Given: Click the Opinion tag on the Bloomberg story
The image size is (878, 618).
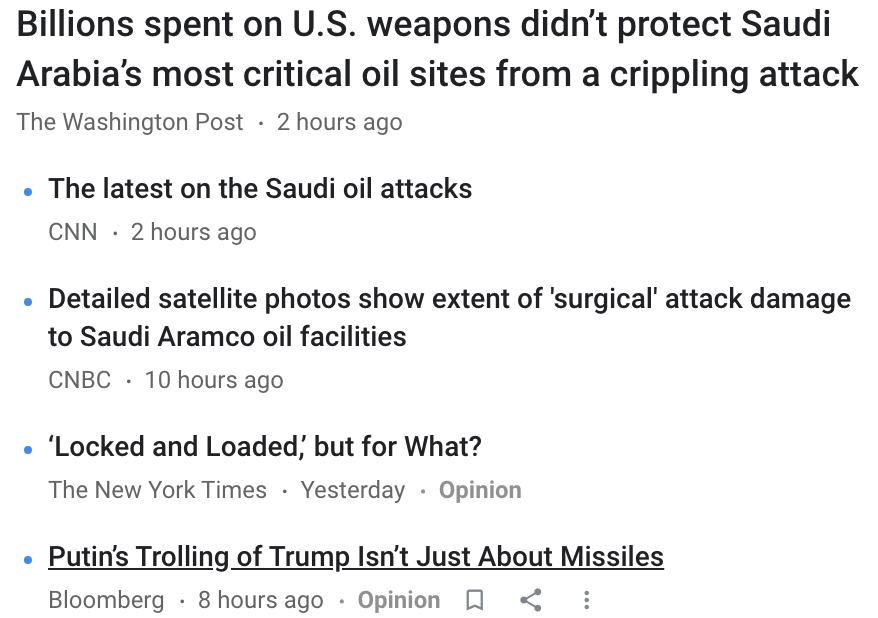Looking at the screenshot, I should pyautogui.click(x=399, y=600).
